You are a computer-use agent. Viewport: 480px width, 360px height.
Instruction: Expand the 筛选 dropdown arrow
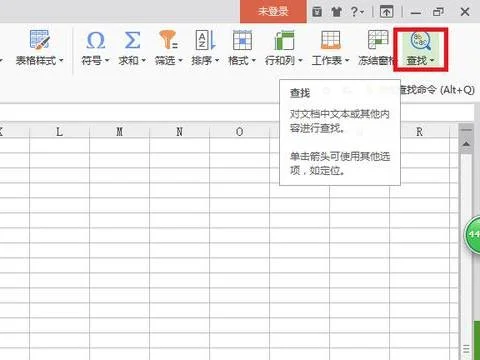pyautogui.click(x=180, y=61)
